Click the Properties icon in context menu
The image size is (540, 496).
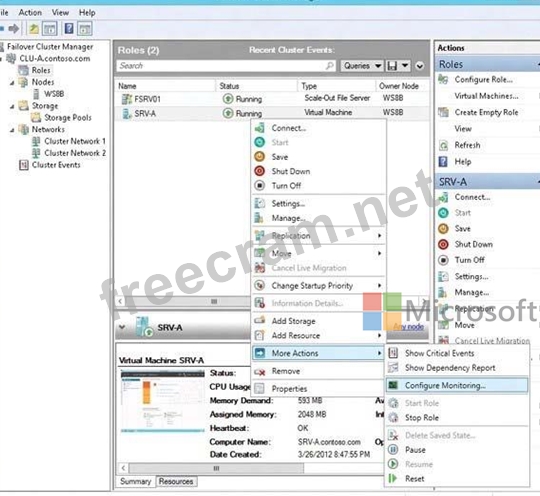click(x=259, y=389)
